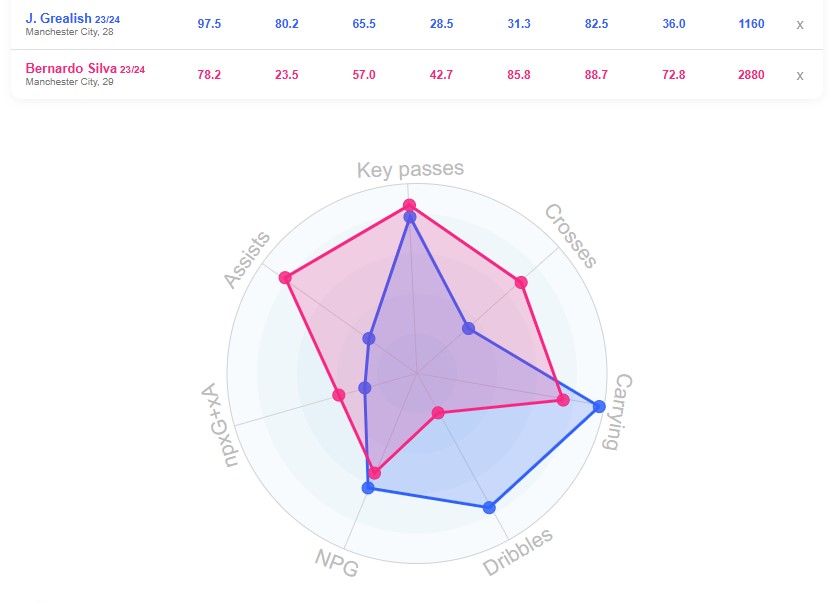Image resolution: width=830 pixels, height=602 pixels.
Task: Open Bernardo Silva player name link
Action: coord(70,69)
